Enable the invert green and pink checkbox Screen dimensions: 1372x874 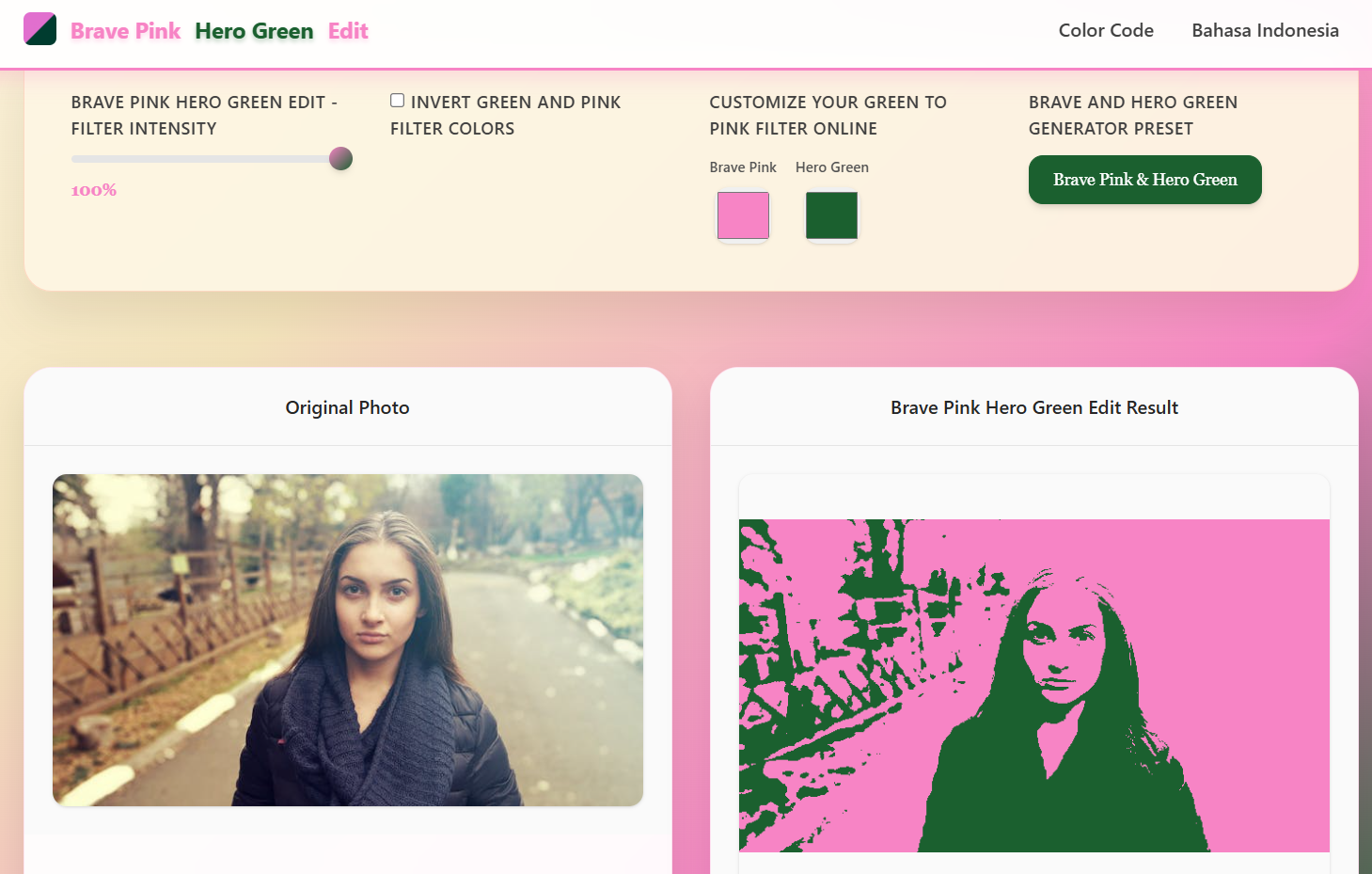pyautogui.click(x=398, y=101)
